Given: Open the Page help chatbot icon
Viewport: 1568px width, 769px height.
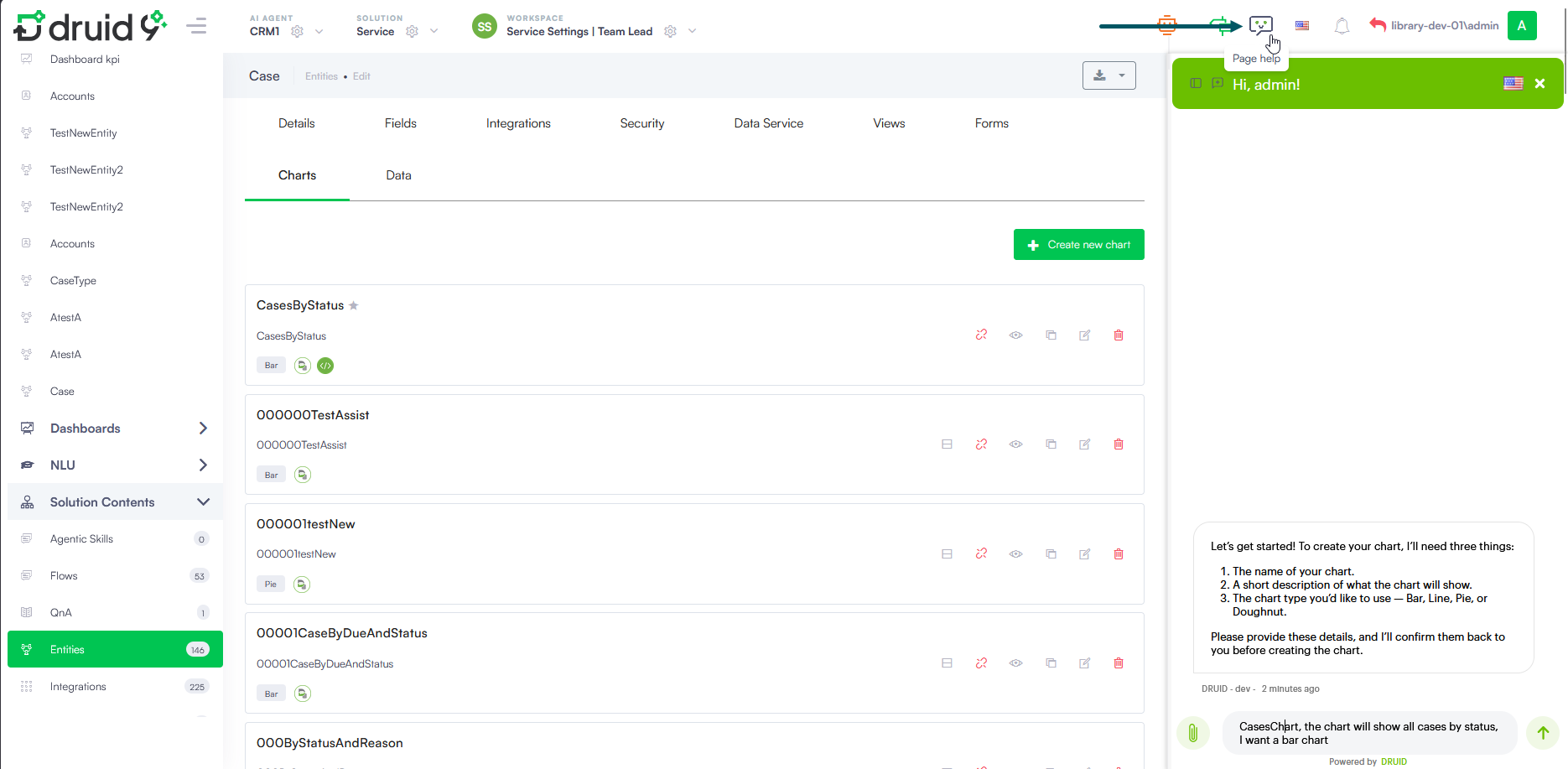Looking at the screenshot, I should pos(1260,25).
